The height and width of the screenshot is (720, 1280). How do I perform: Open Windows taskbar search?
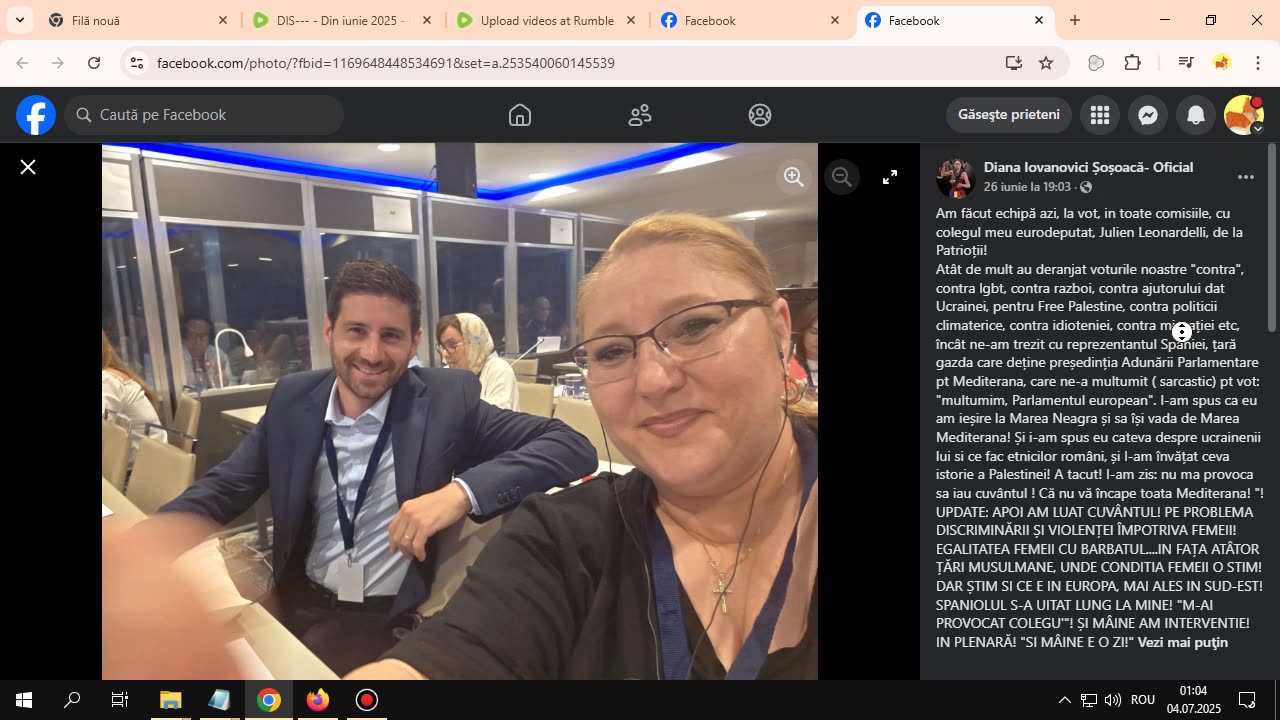coord(72,700)
